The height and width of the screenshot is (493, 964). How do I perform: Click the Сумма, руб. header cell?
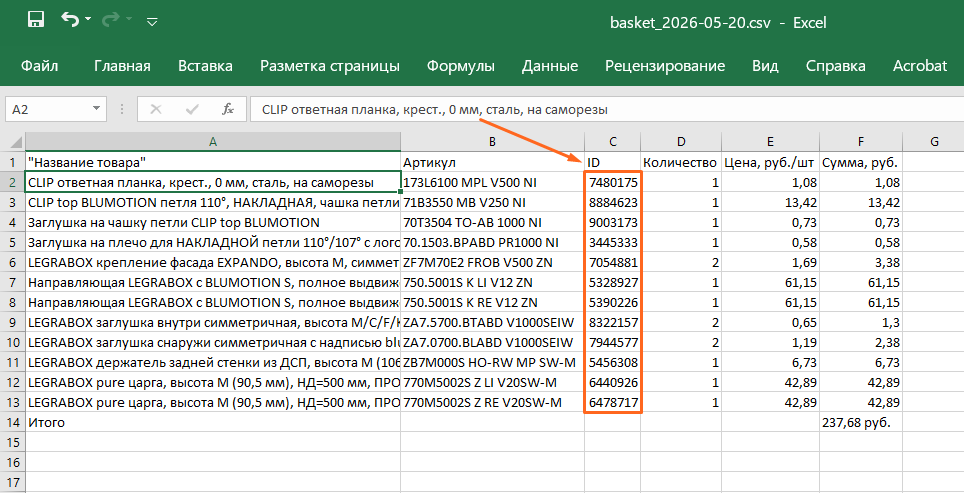pos(860,162)
